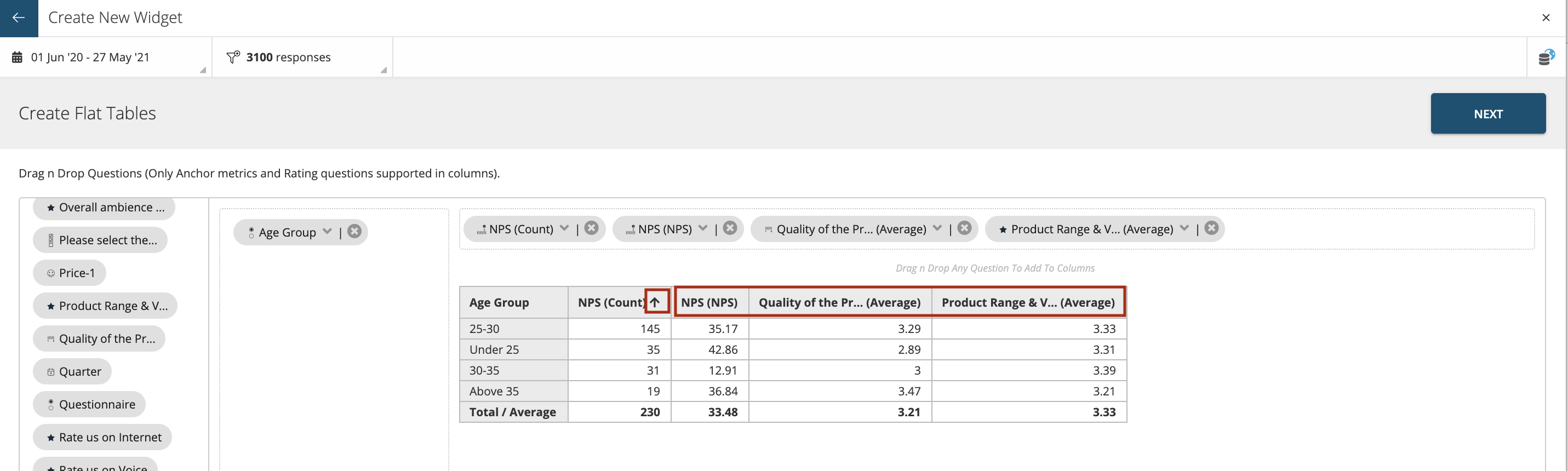Viewport: 1568px width, 471px height.
Task: Open the date range 01 Jun '20 - 27 May '21
Action: click(106, 57)
